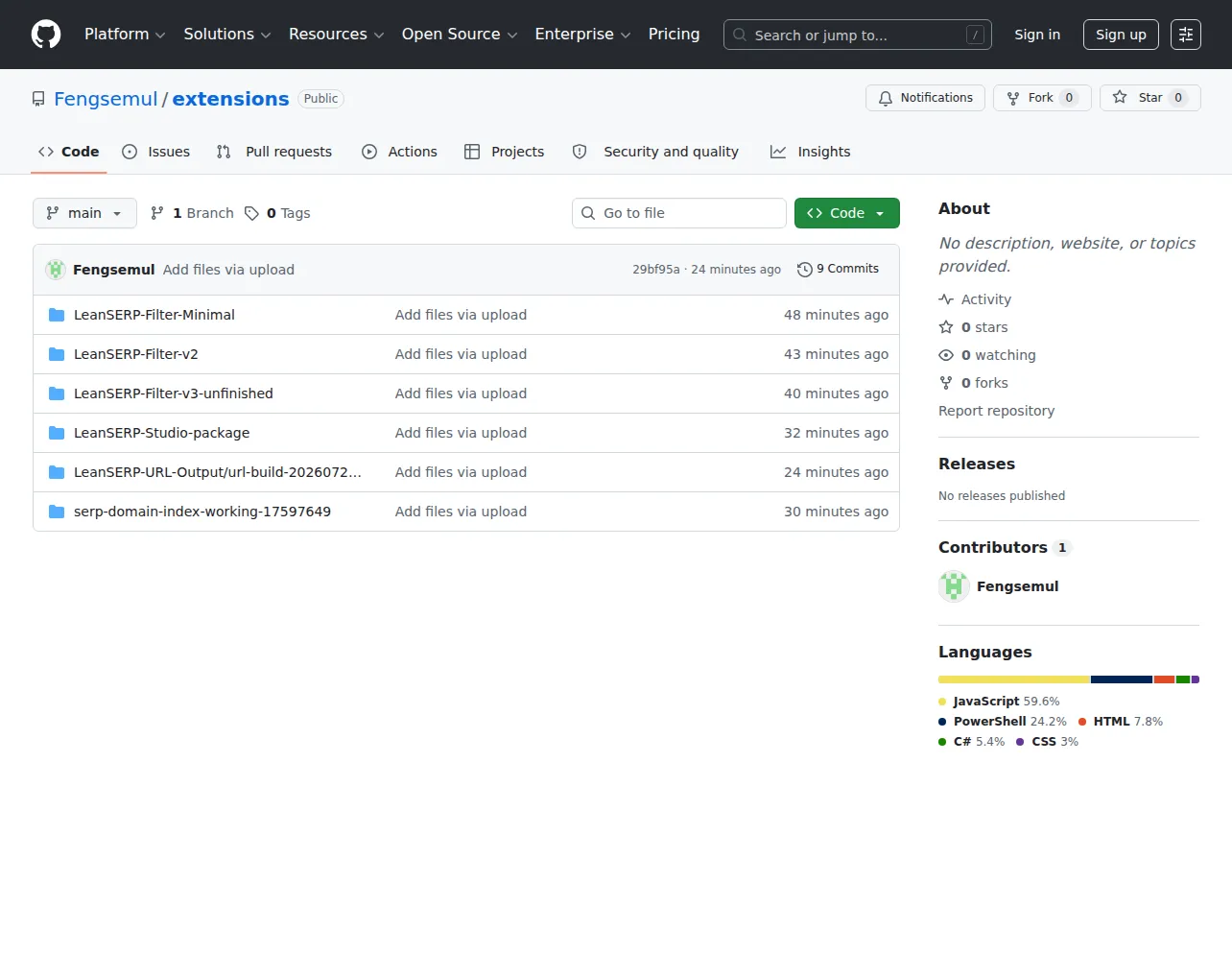This screenshot has width=1232, height=977.
Task: Open the command palette icon button
Action: tap(1186, 35)
